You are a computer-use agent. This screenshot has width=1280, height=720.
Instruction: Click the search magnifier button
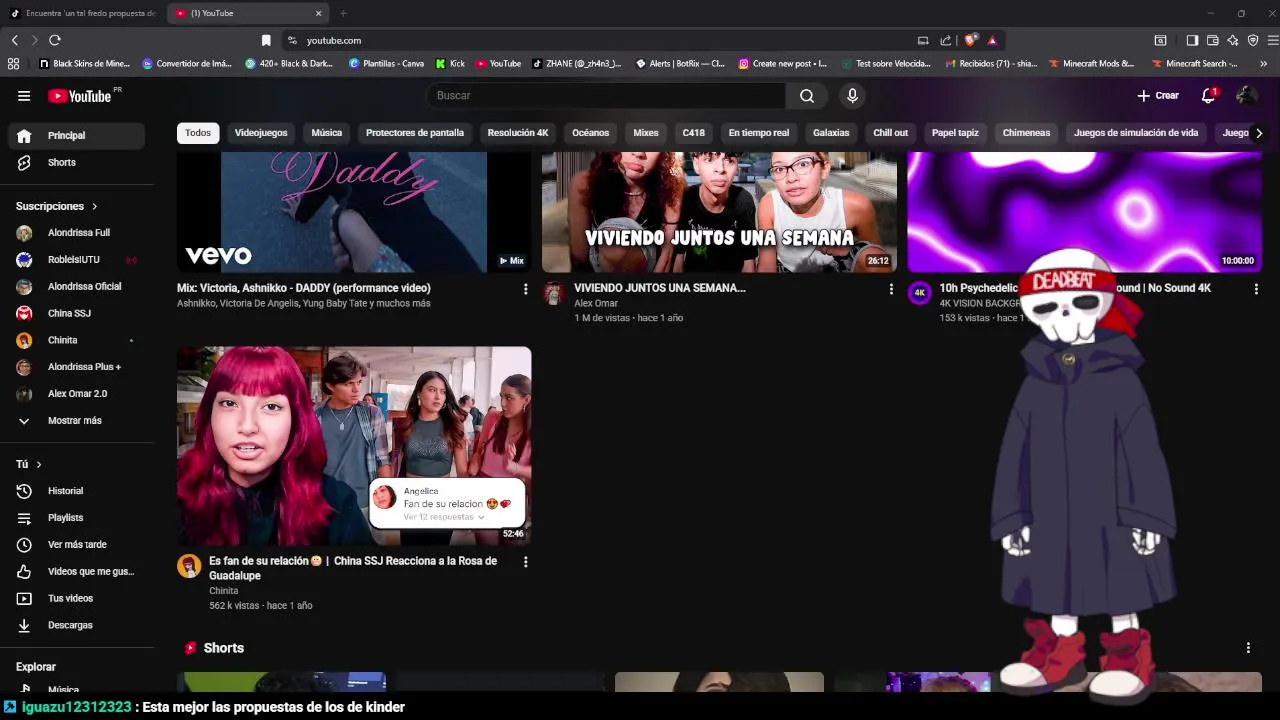(x=807, y=96)
